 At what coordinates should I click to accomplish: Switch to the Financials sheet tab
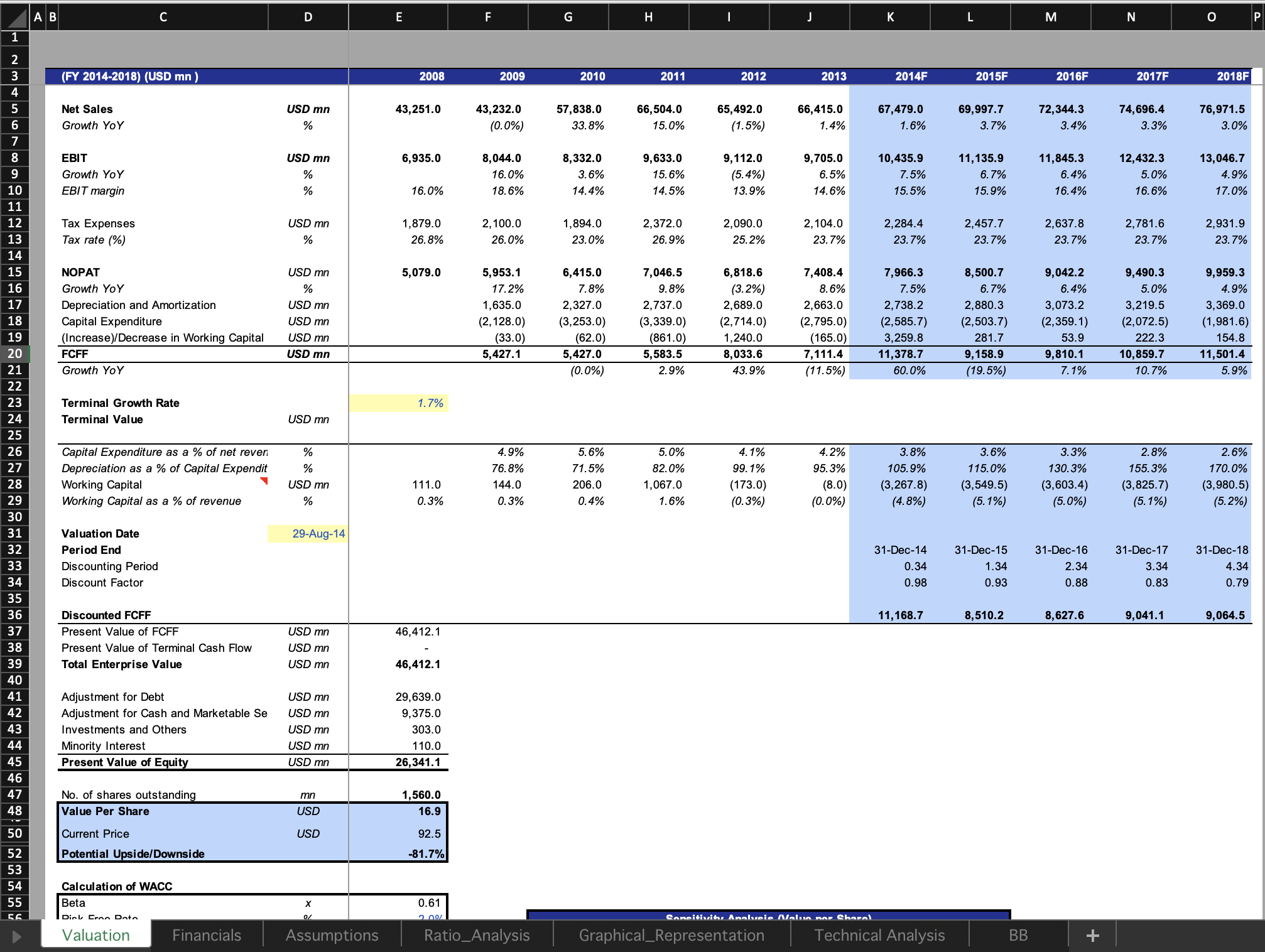206,936
